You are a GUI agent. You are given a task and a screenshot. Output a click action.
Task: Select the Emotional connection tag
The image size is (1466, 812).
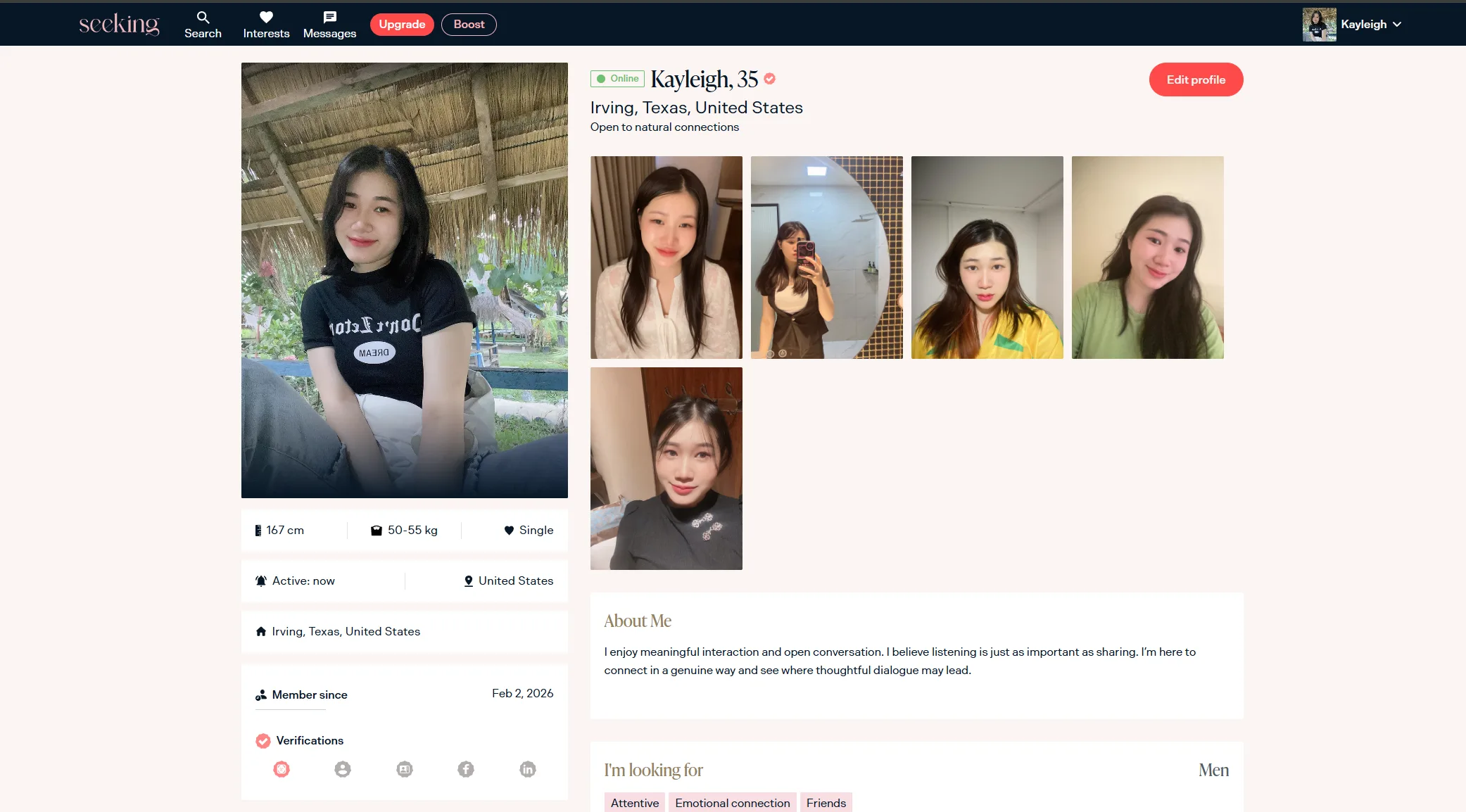tap(732, 803)
